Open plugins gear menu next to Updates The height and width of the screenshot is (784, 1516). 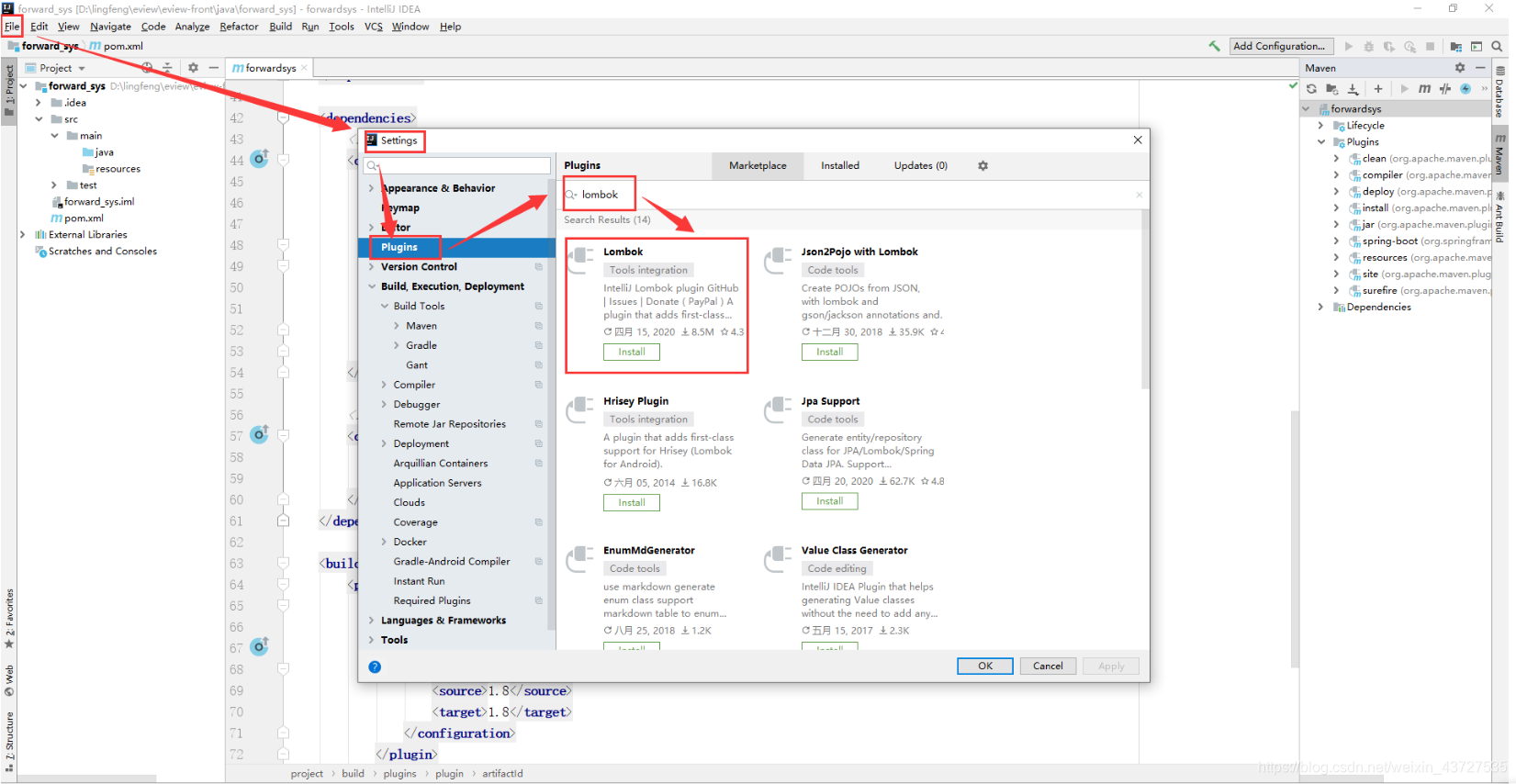[x=983, y=166]
